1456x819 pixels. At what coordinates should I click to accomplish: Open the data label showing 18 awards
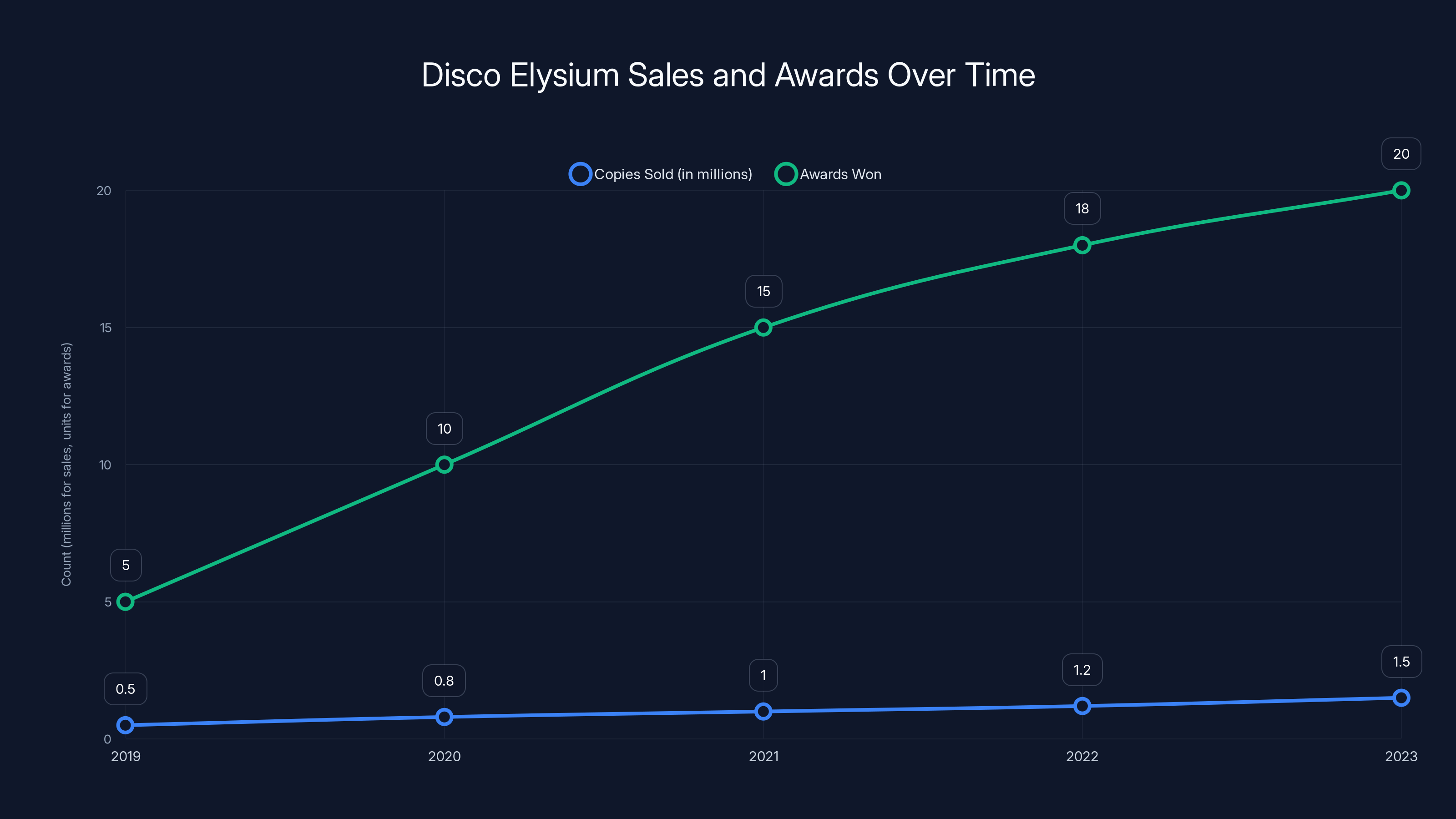point(1082,208)
